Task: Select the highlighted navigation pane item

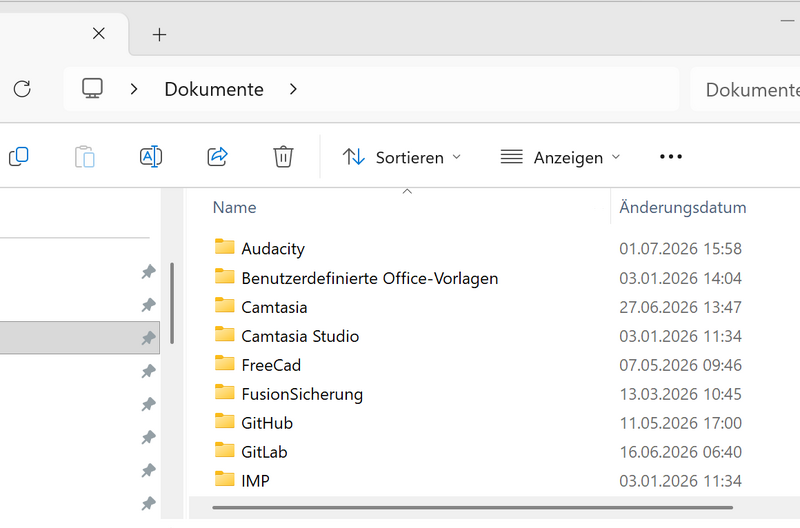Action: pos(80,338)
